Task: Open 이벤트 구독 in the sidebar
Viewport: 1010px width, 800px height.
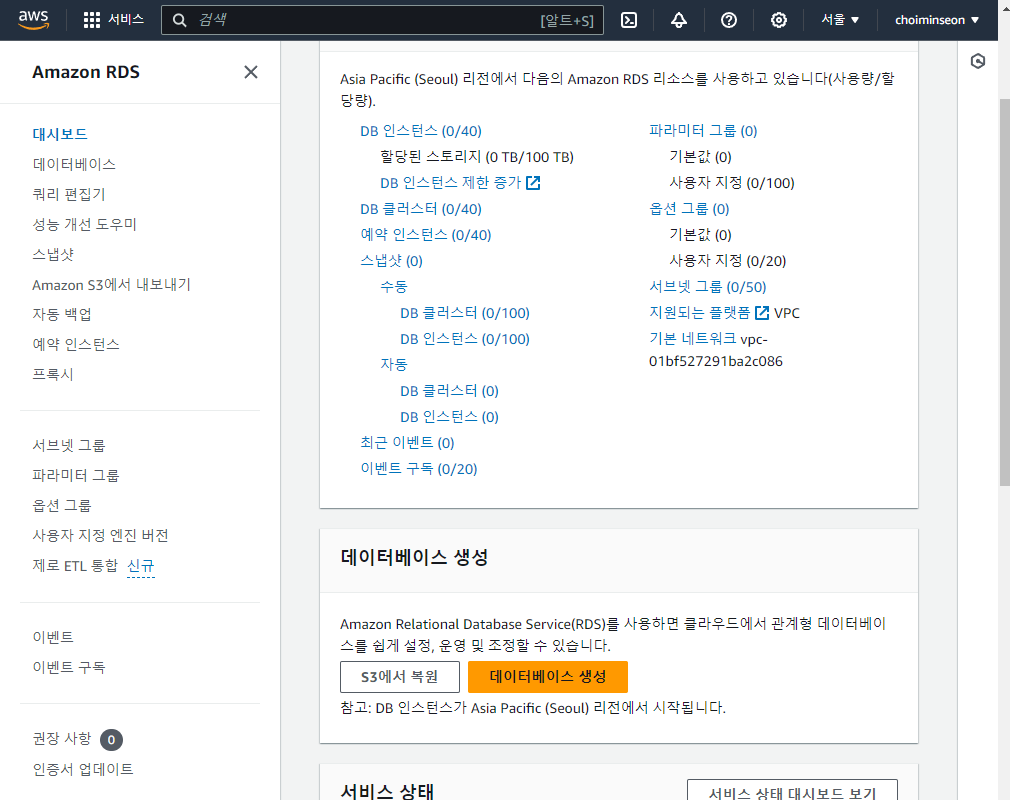Action: coord(69,667)
